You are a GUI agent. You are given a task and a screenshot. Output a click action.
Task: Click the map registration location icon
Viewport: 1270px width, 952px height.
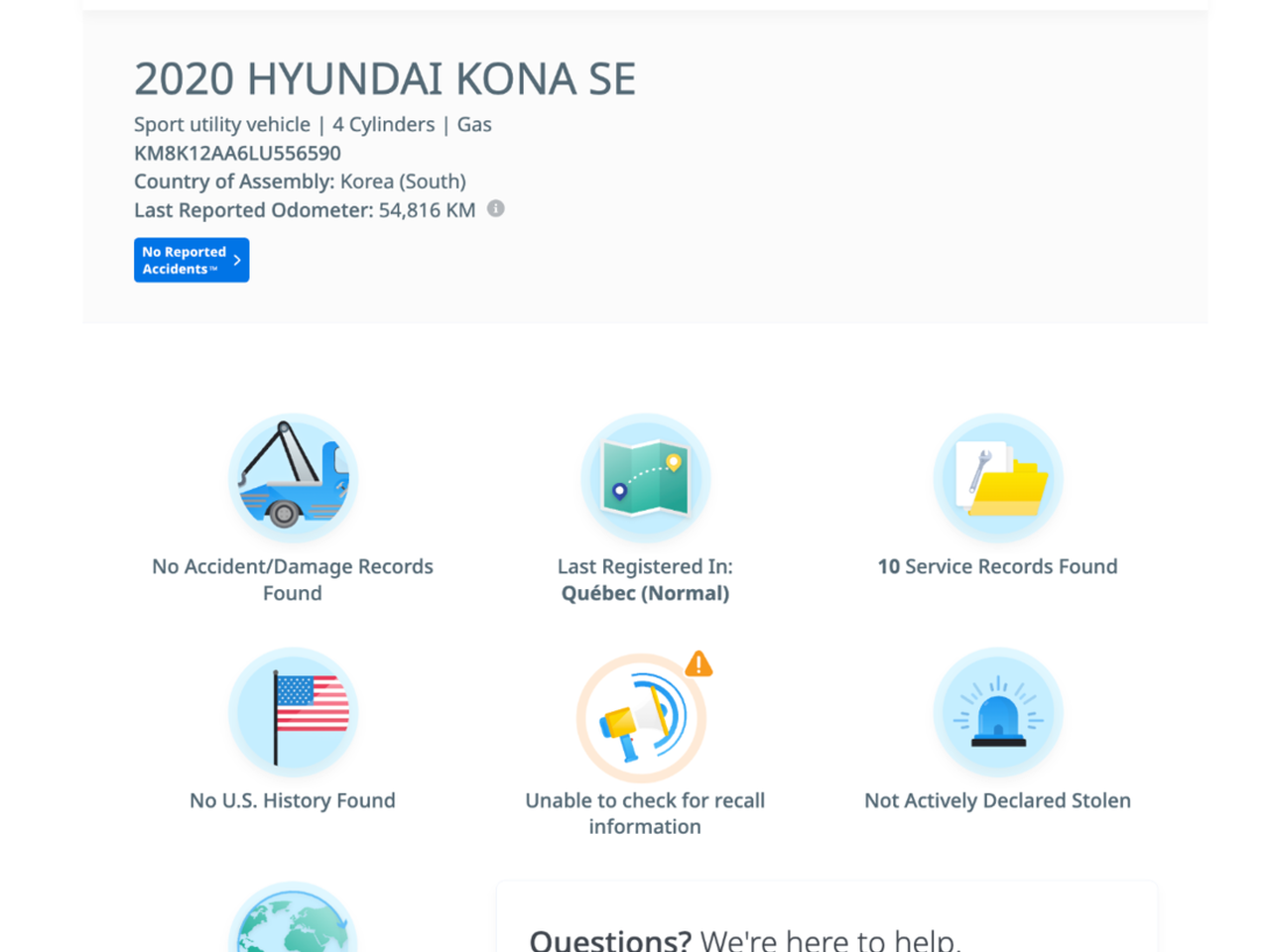coord(645,479)
